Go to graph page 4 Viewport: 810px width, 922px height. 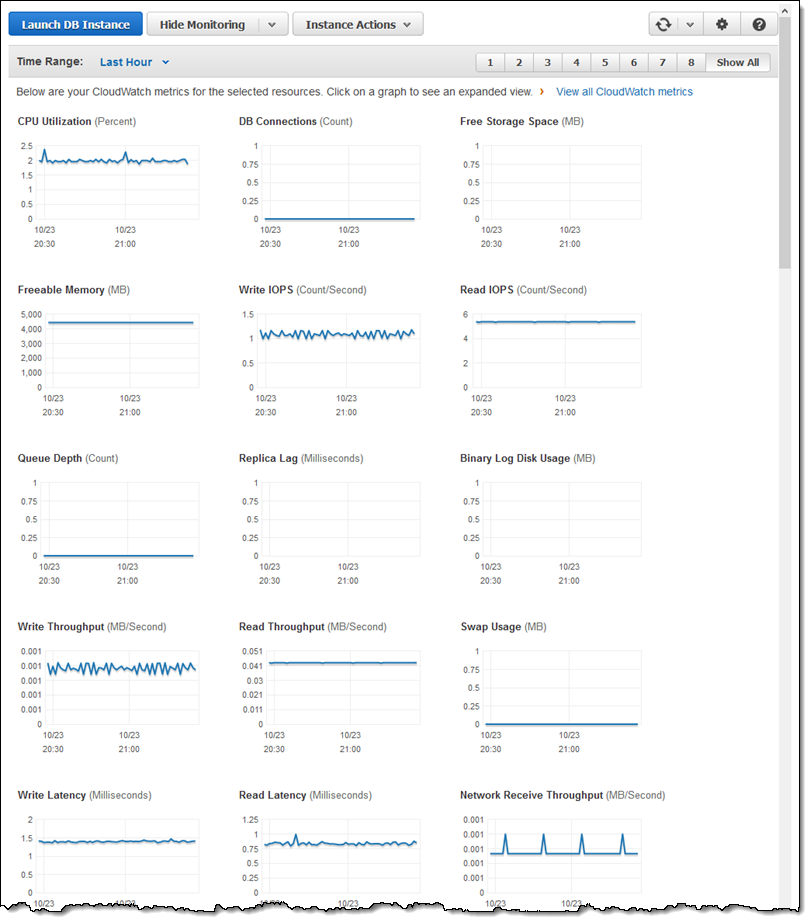point(576,62)
